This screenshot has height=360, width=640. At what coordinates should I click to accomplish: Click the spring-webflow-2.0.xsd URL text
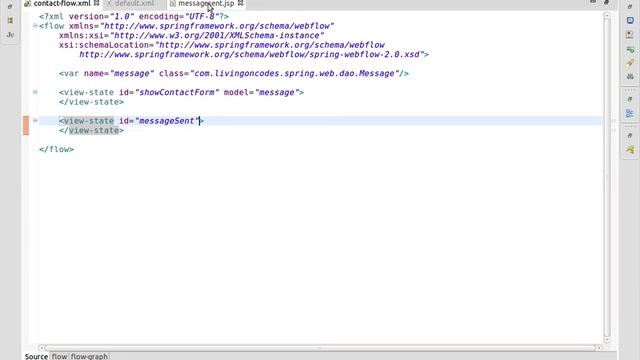[x=251, y=54]
